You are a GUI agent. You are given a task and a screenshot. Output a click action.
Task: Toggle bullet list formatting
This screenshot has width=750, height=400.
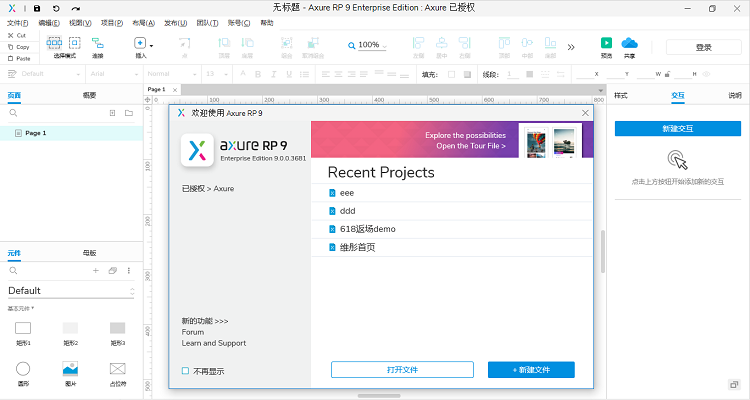[x=304, y=74]
